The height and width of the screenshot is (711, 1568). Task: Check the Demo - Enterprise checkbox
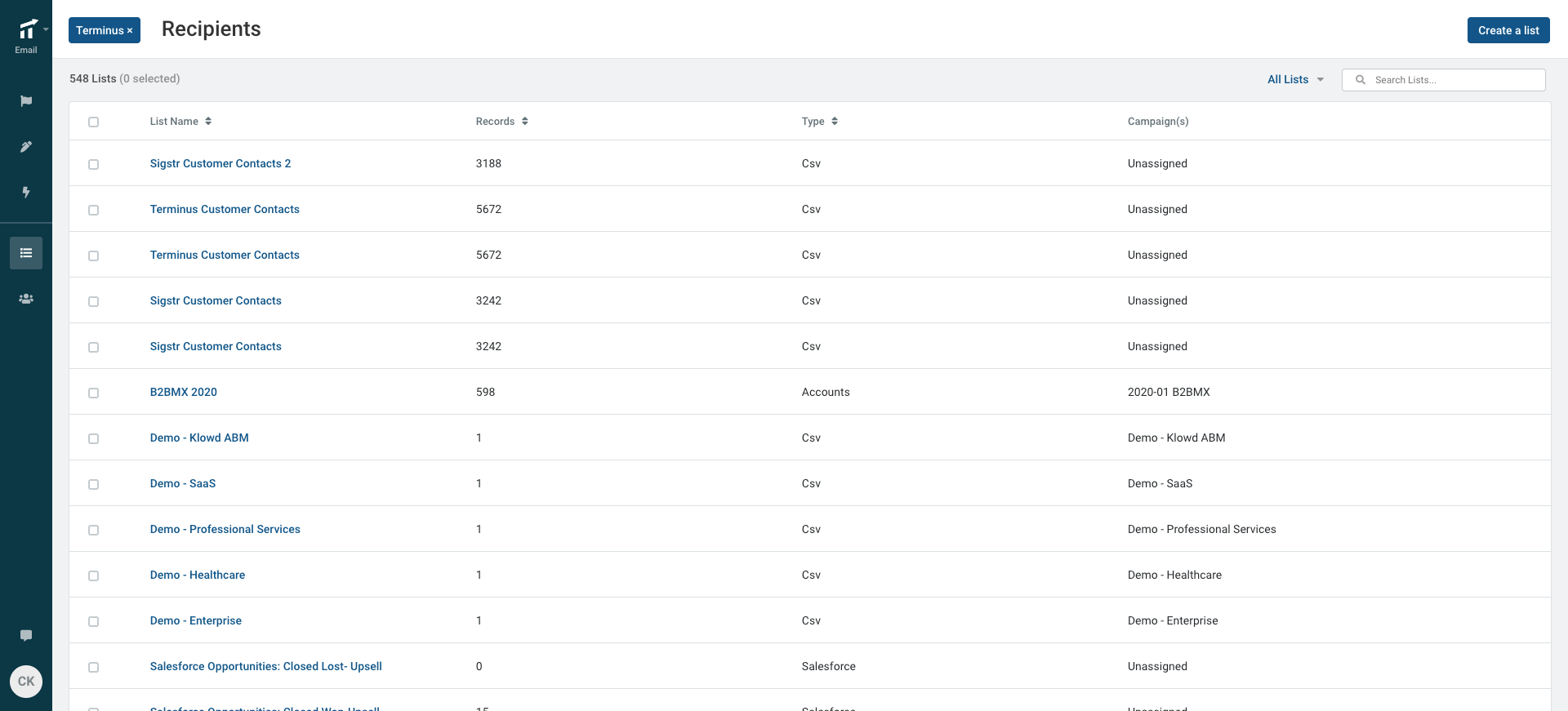[x=94, y=621]
